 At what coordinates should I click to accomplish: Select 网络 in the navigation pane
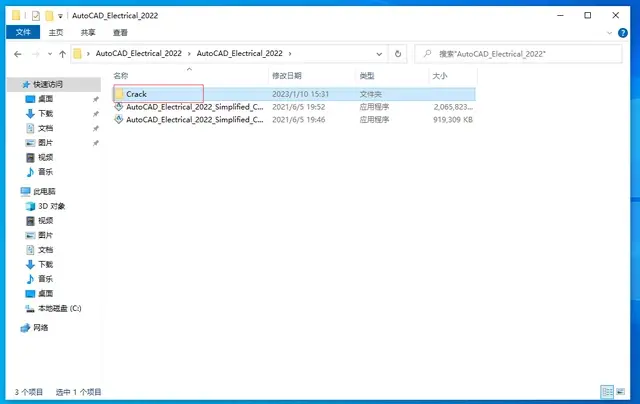(x=40, y=328)
